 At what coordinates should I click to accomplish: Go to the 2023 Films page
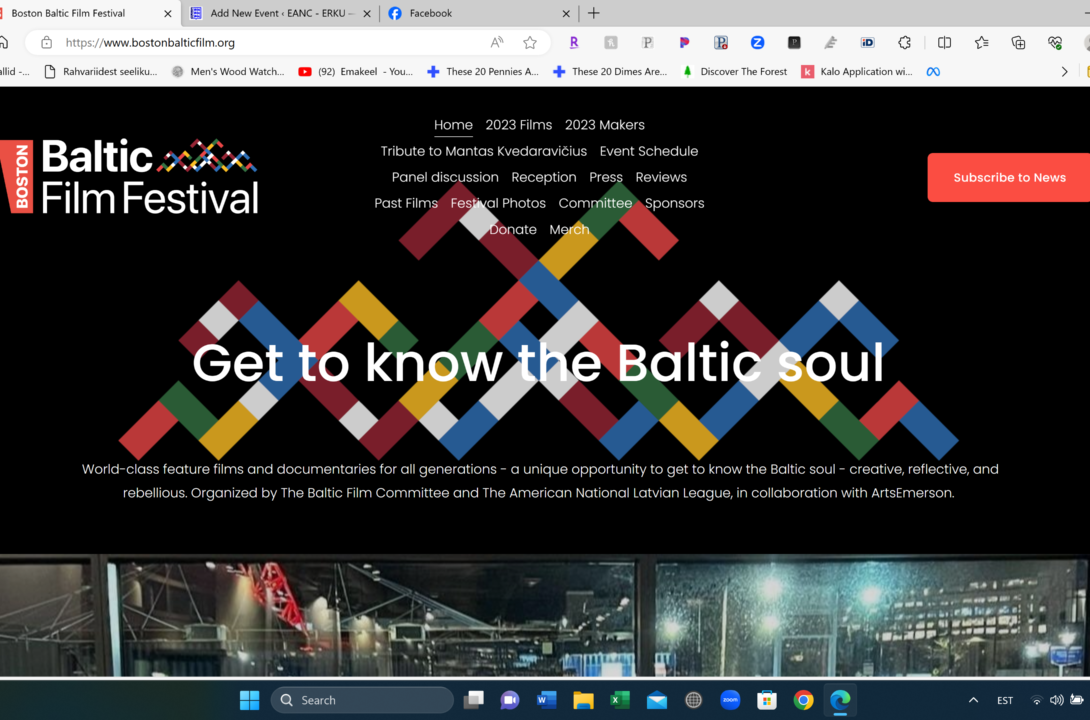click(x=518, y=125)
